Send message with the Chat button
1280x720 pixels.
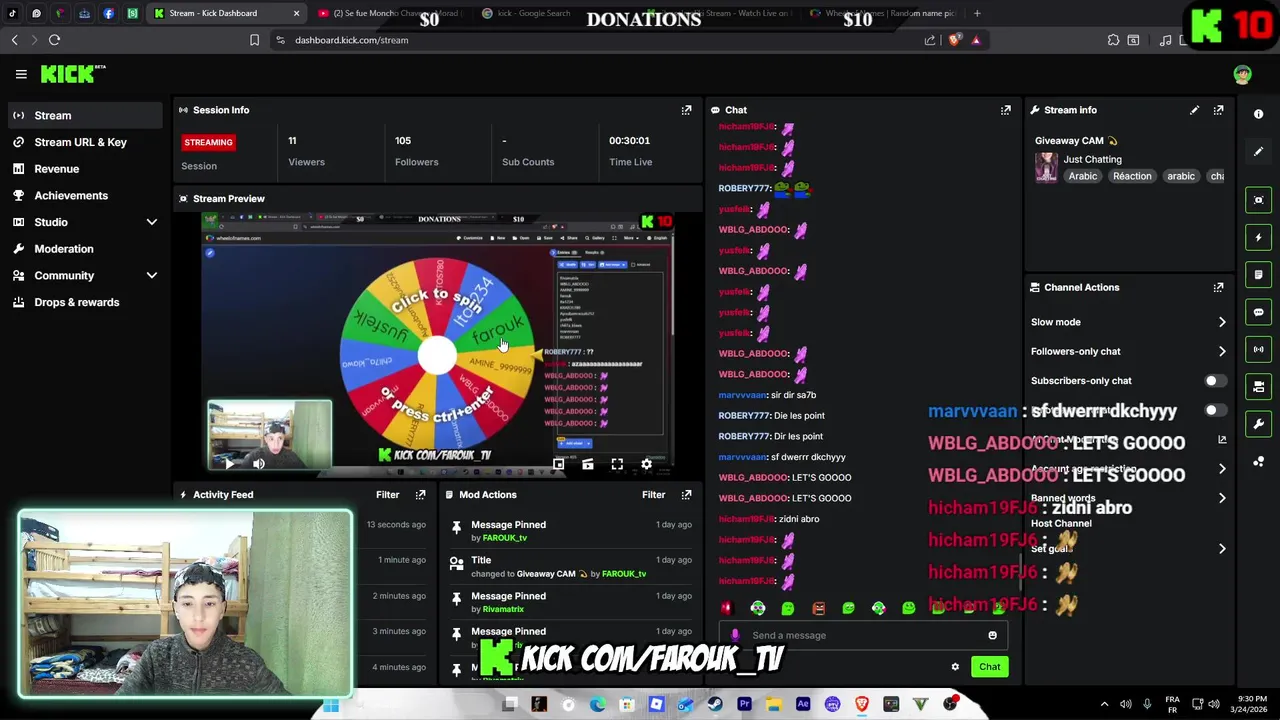[989, 667]
